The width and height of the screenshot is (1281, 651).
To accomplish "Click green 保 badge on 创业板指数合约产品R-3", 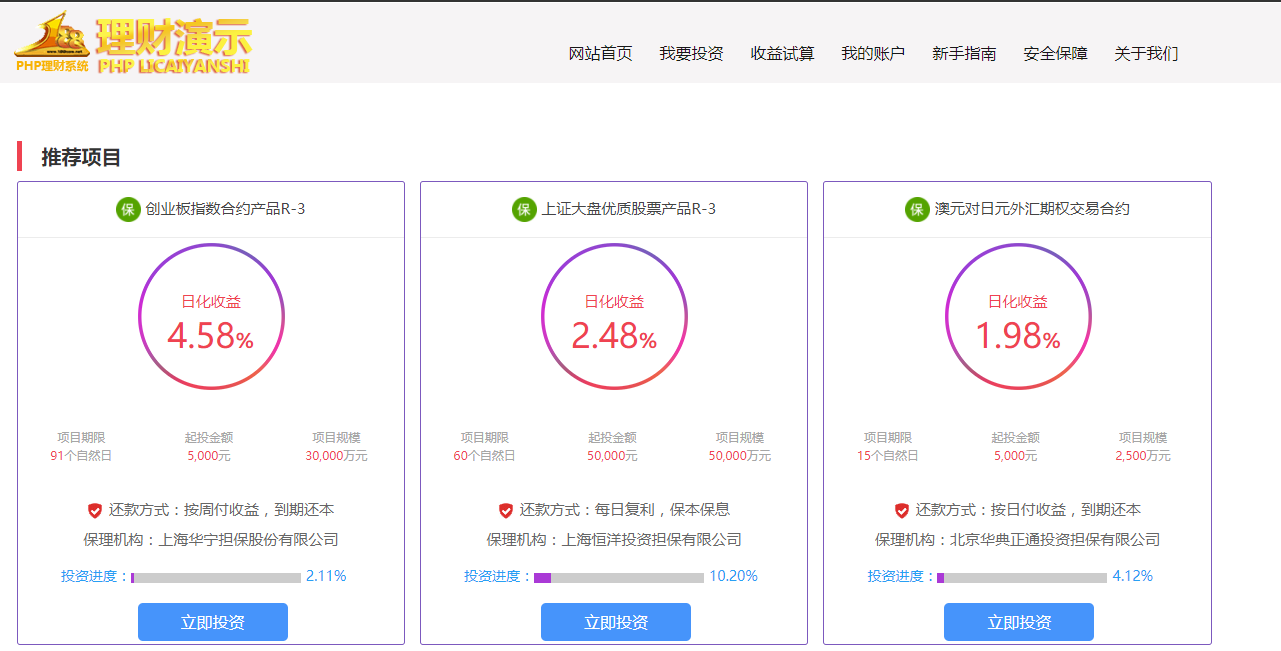I will pyautogui.click(x=128, y=209).
